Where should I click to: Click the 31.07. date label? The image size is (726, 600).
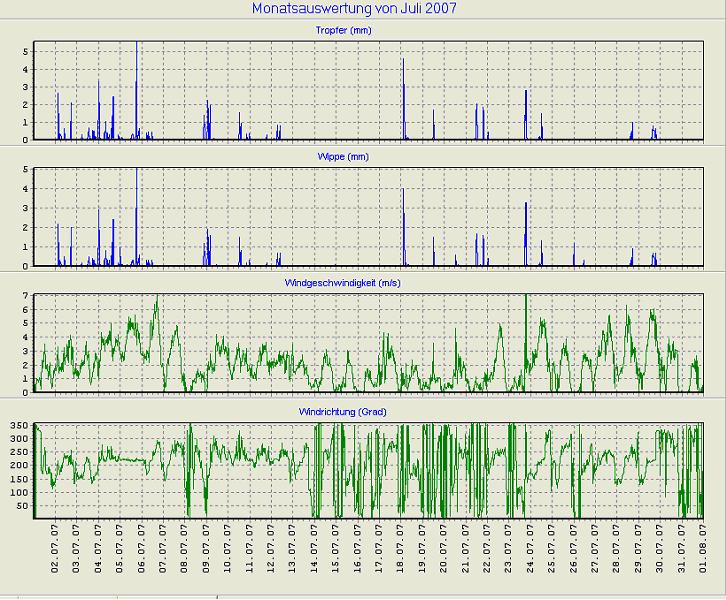click(681, 548)
